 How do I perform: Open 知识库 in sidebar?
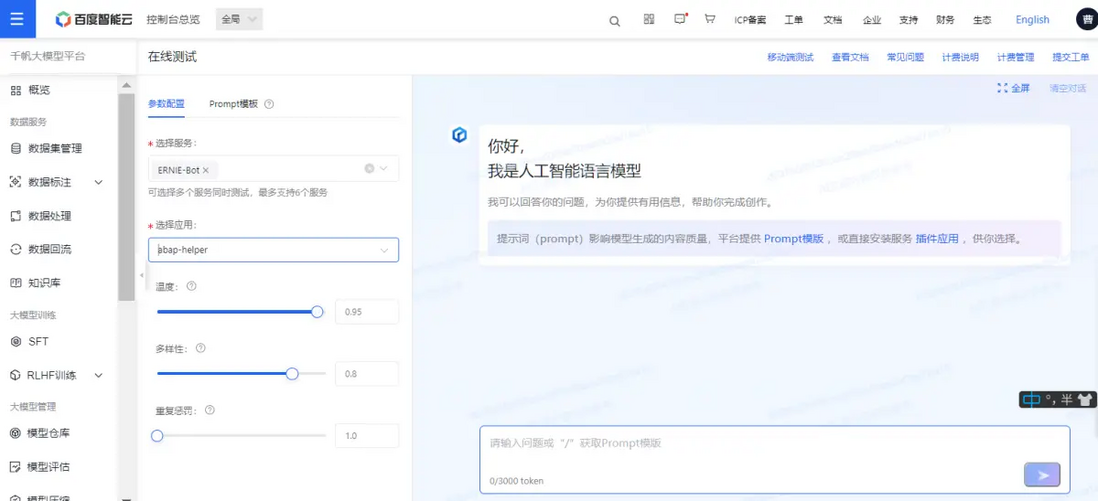point(44,283)
